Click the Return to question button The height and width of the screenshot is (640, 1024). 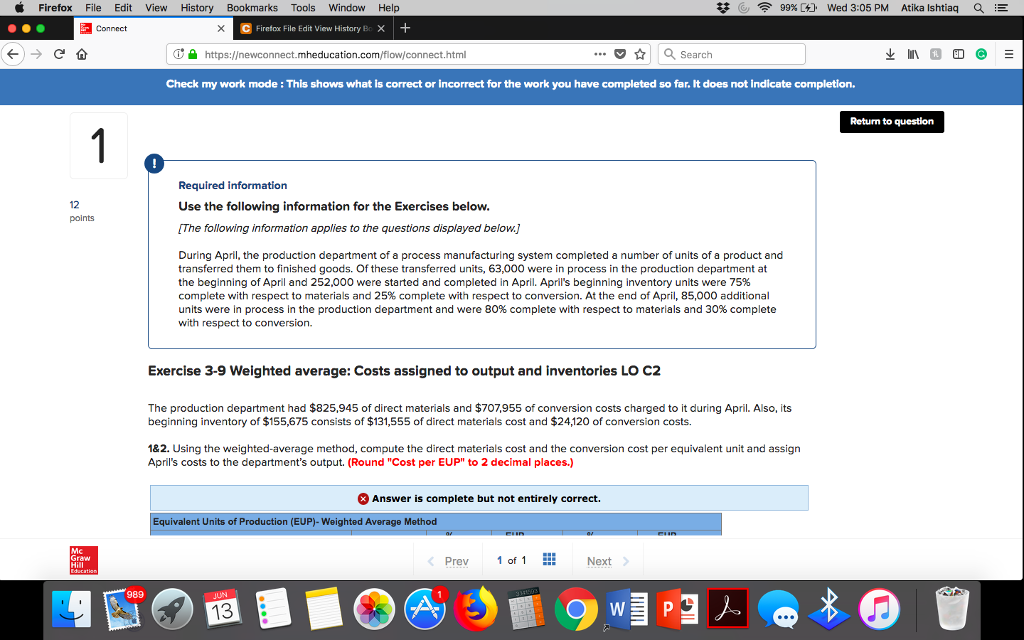pyautogui.click(x=891, y=121)
